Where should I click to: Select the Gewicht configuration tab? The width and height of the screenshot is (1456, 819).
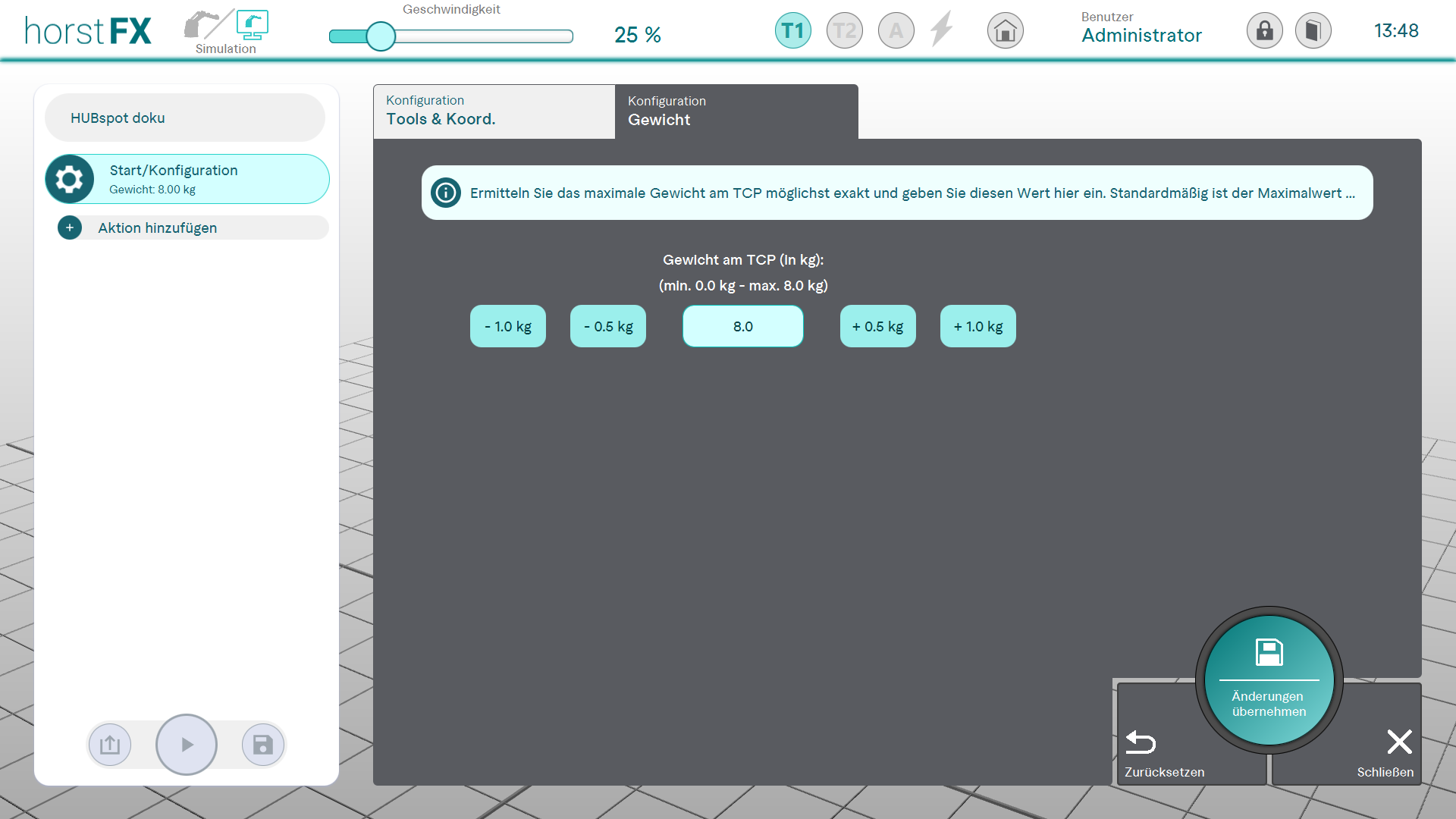(736, 111)
